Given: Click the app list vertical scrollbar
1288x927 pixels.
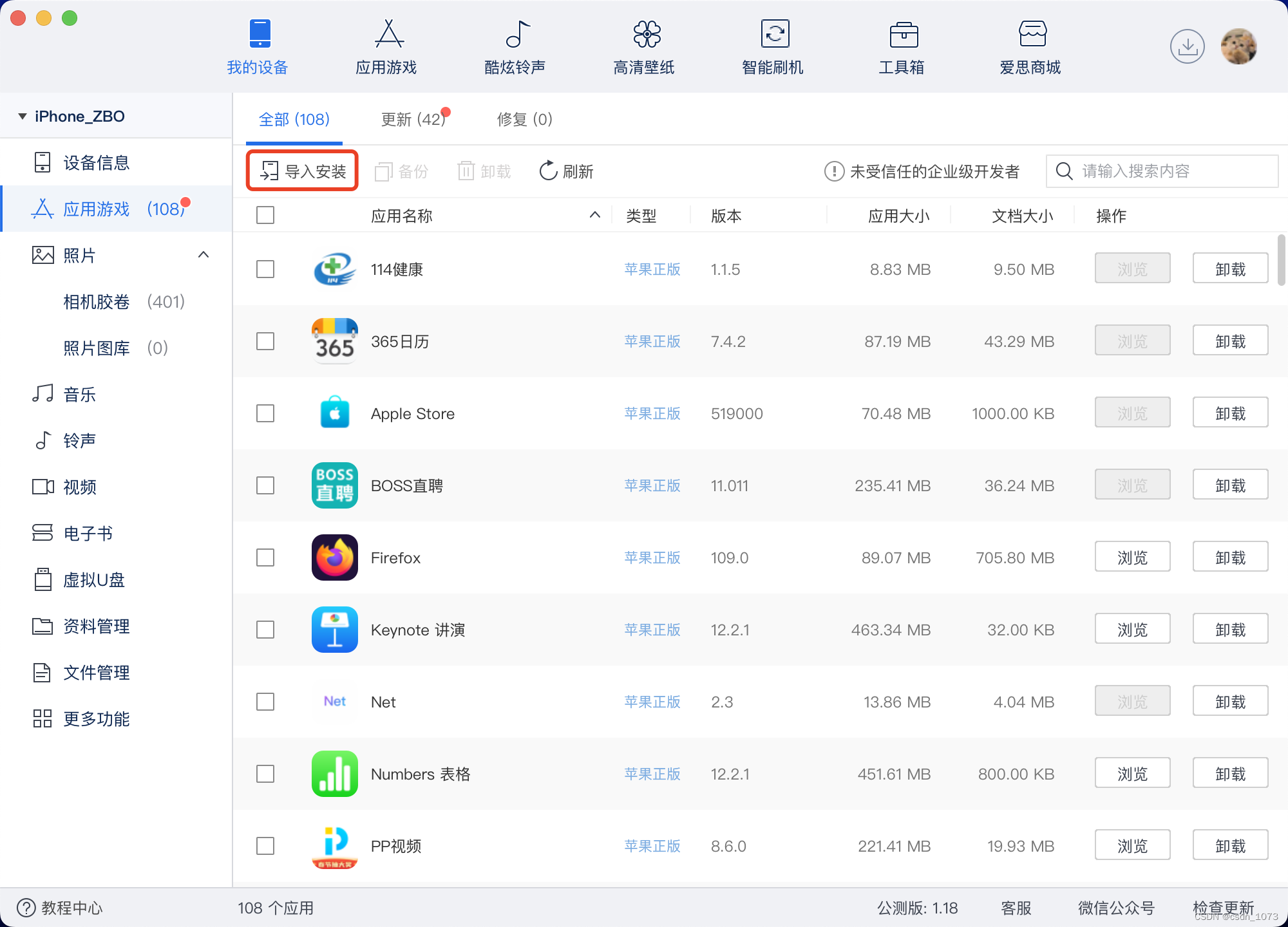Looking at the screenshot, I should 1281,260.
